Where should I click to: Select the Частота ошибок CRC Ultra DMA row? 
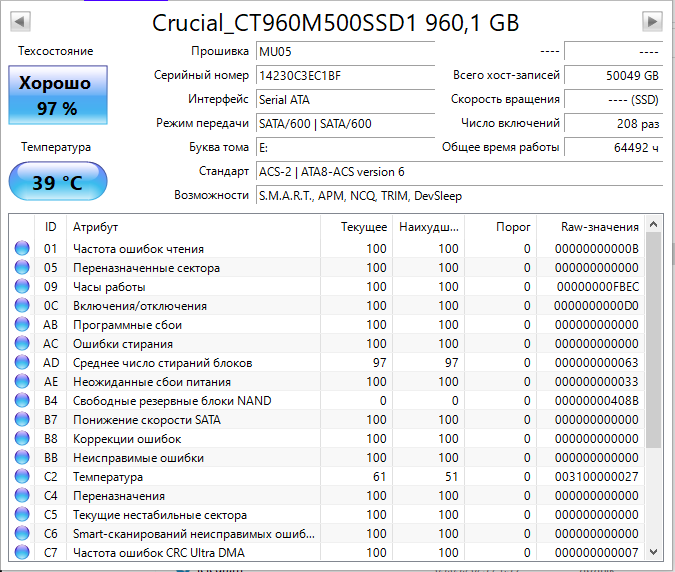pyautogui.click(x=327, y=552)
